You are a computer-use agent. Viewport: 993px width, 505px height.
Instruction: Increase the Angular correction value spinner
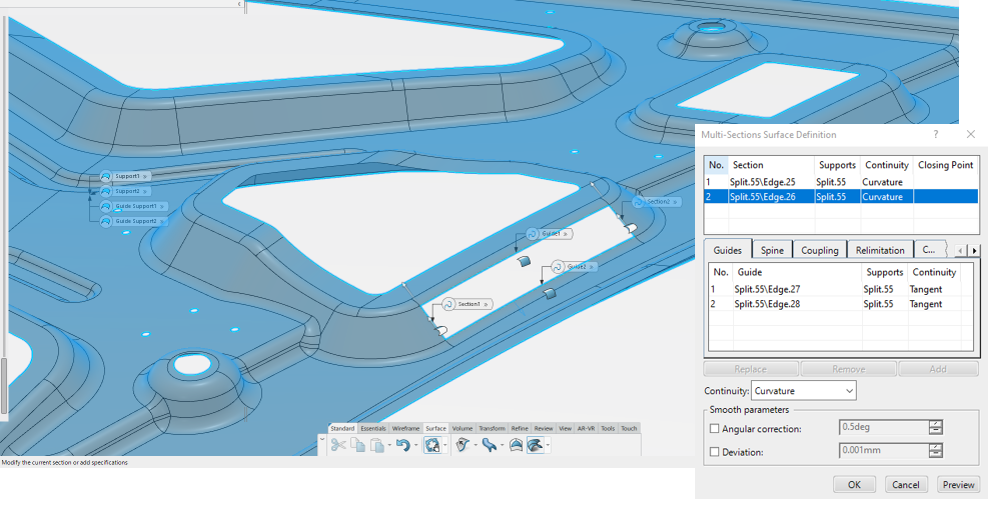(936, 424)
